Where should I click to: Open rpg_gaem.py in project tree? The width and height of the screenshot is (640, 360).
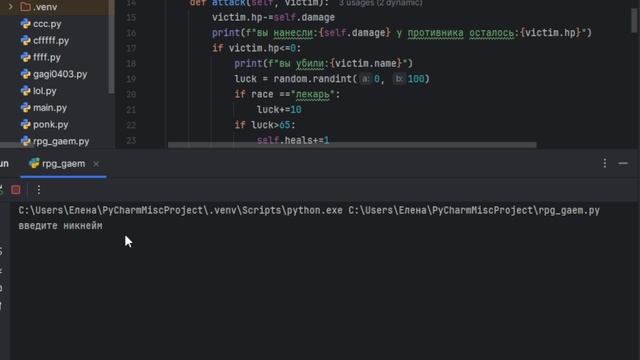click(x=61, y=141)
